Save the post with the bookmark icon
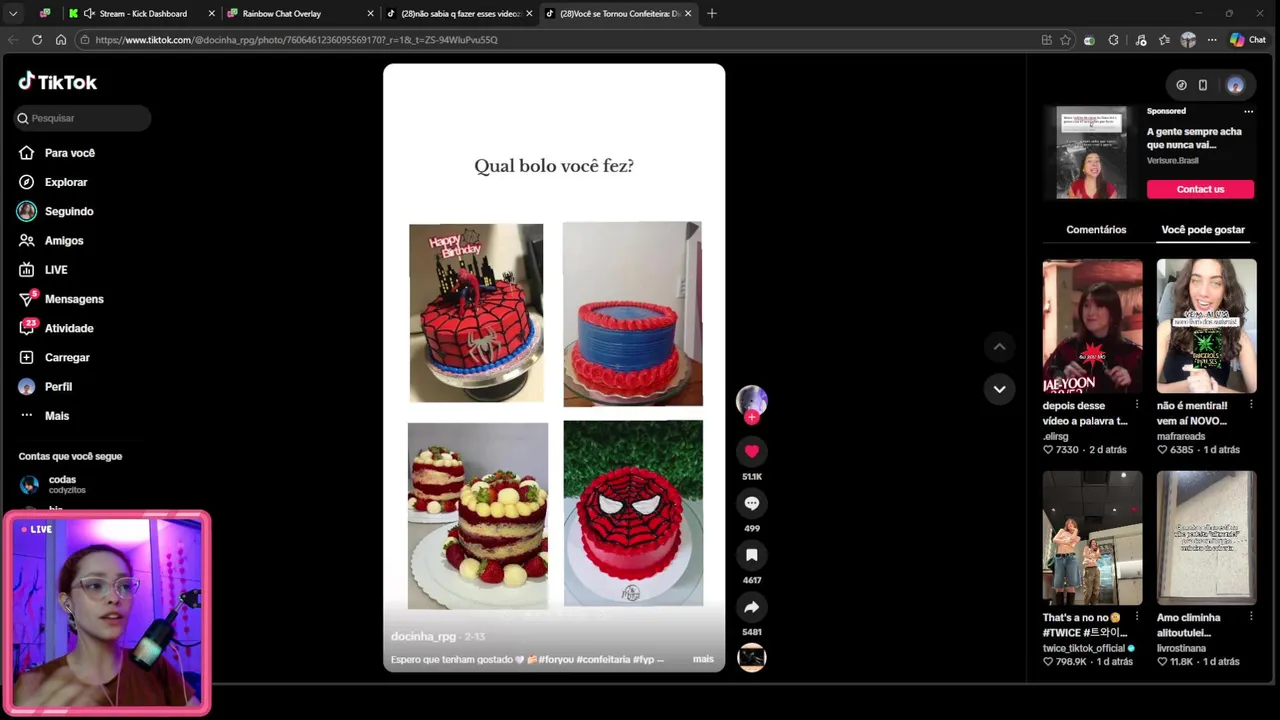Image resolution: width=1280 pixels, height=720 pixels. [752, 555]
